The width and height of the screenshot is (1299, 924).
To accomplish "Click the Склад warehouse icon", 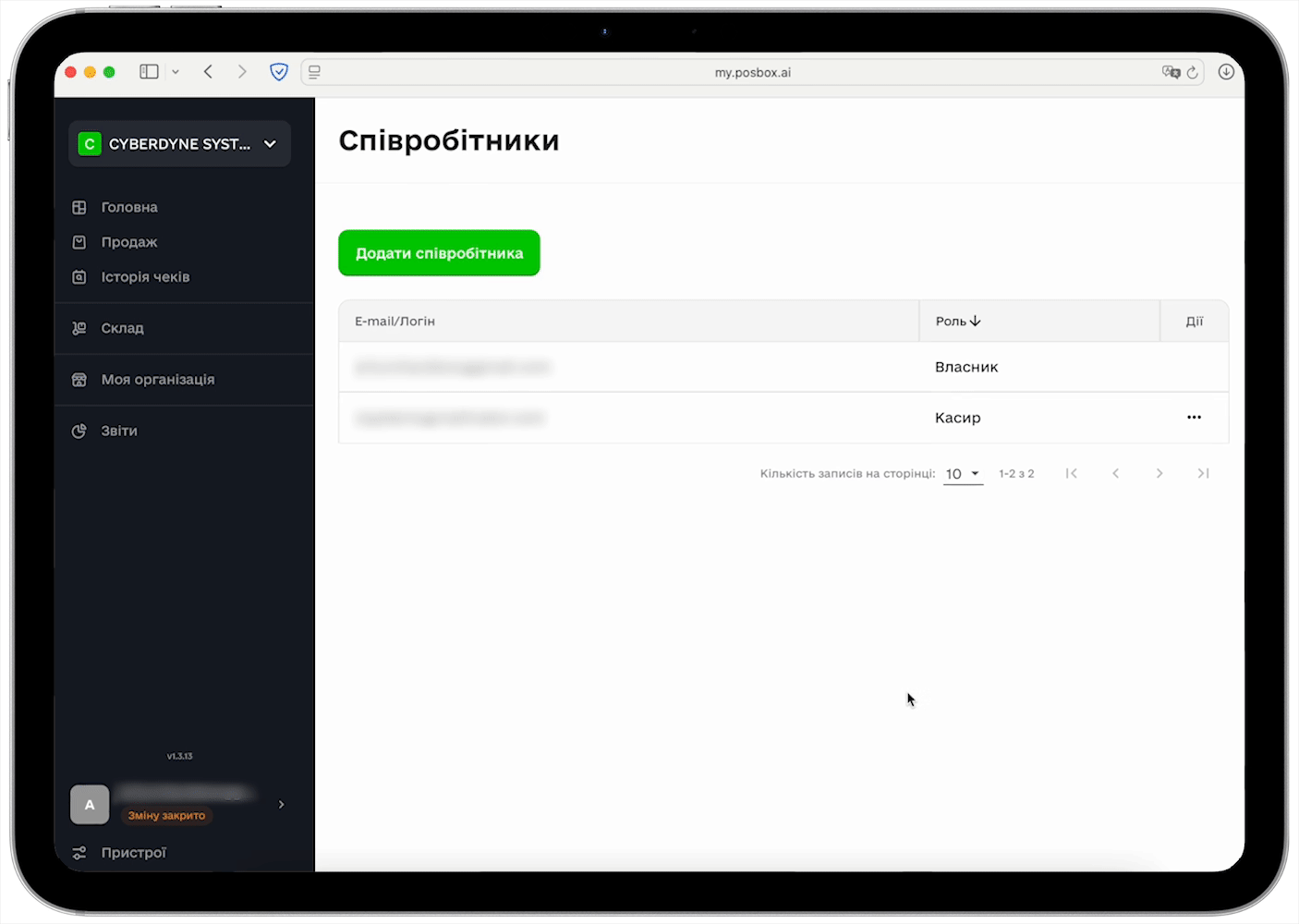I will click(79, 328).
